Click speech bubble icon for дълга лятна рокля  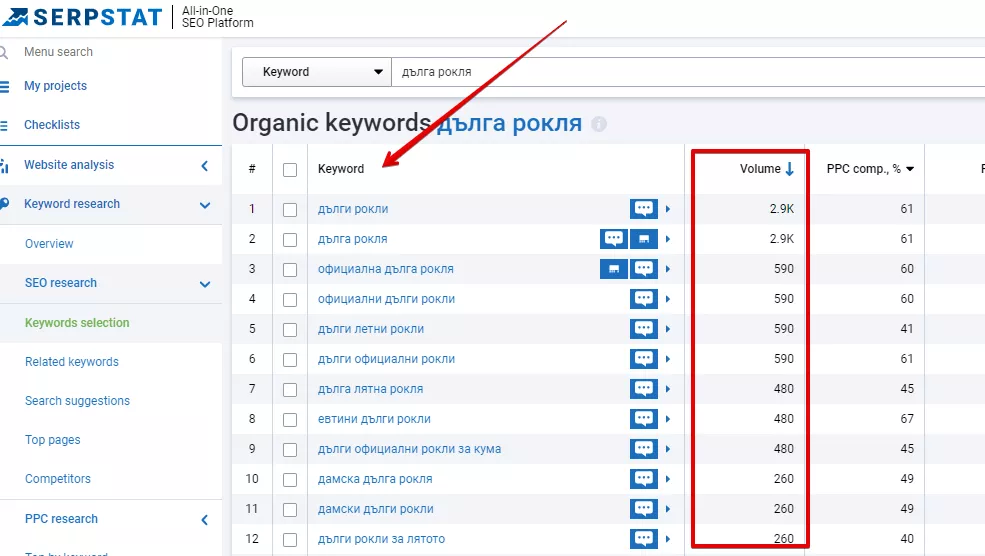pyautogui.click(x=644, y=389)
